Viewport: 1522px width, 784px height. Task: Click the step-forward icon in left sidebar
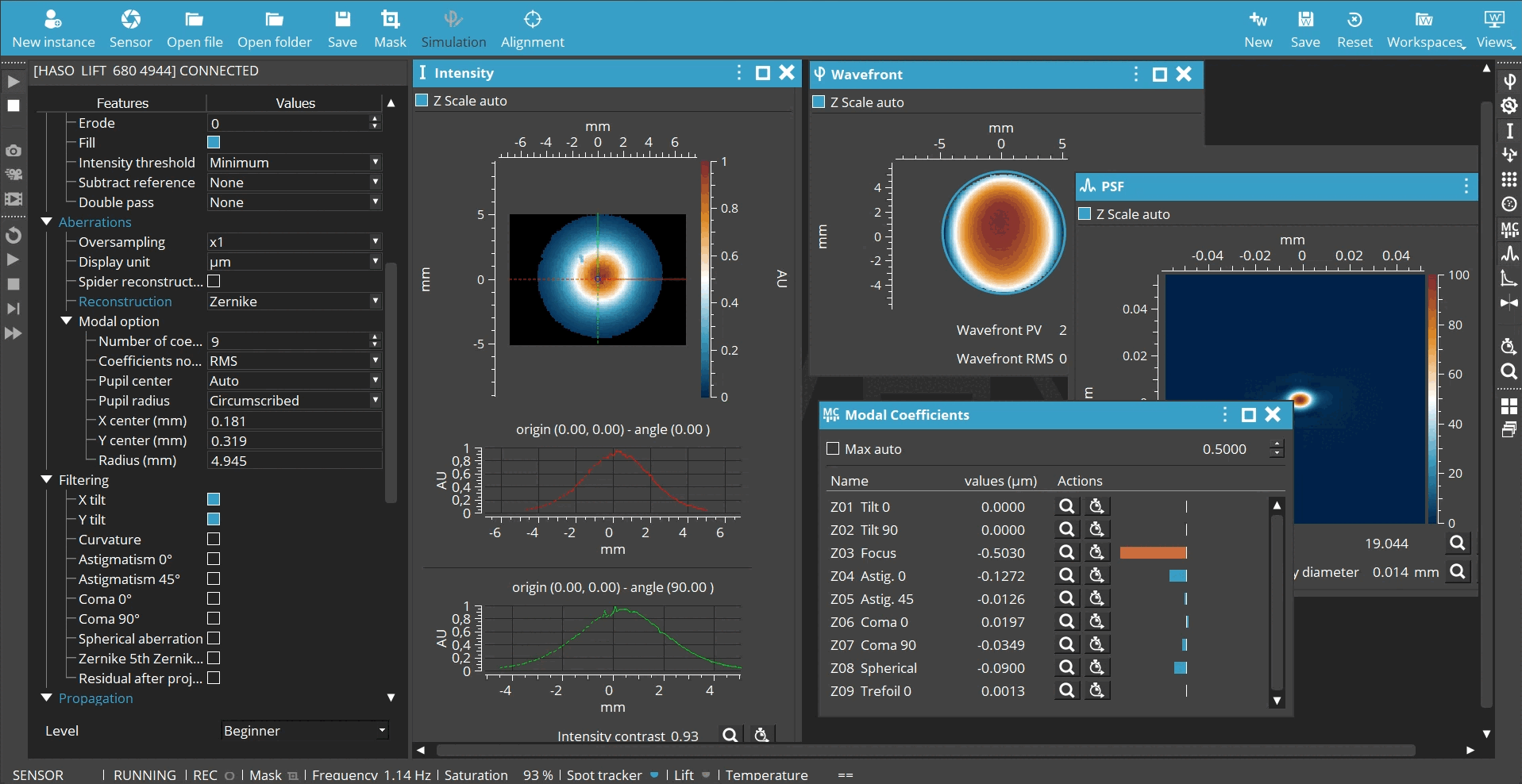[x=13, y=309]
